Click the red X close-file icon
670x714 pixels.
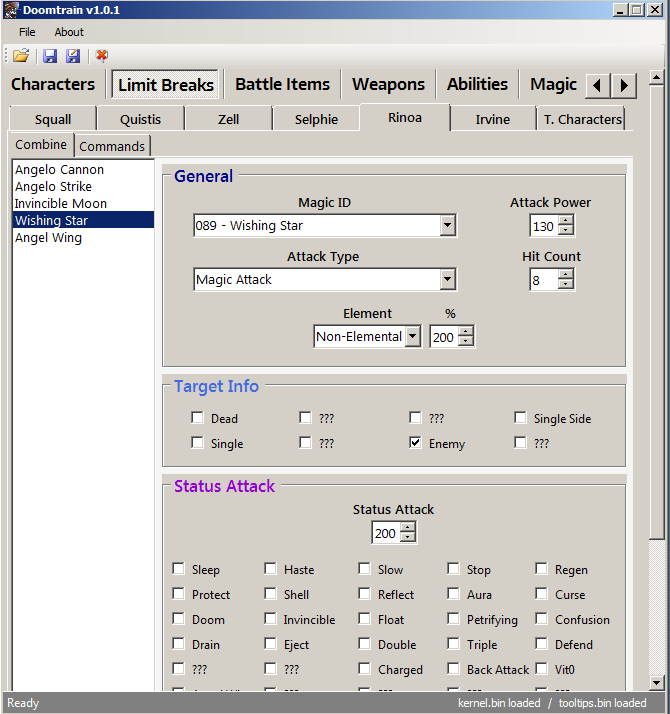click(x=102, y=56)
